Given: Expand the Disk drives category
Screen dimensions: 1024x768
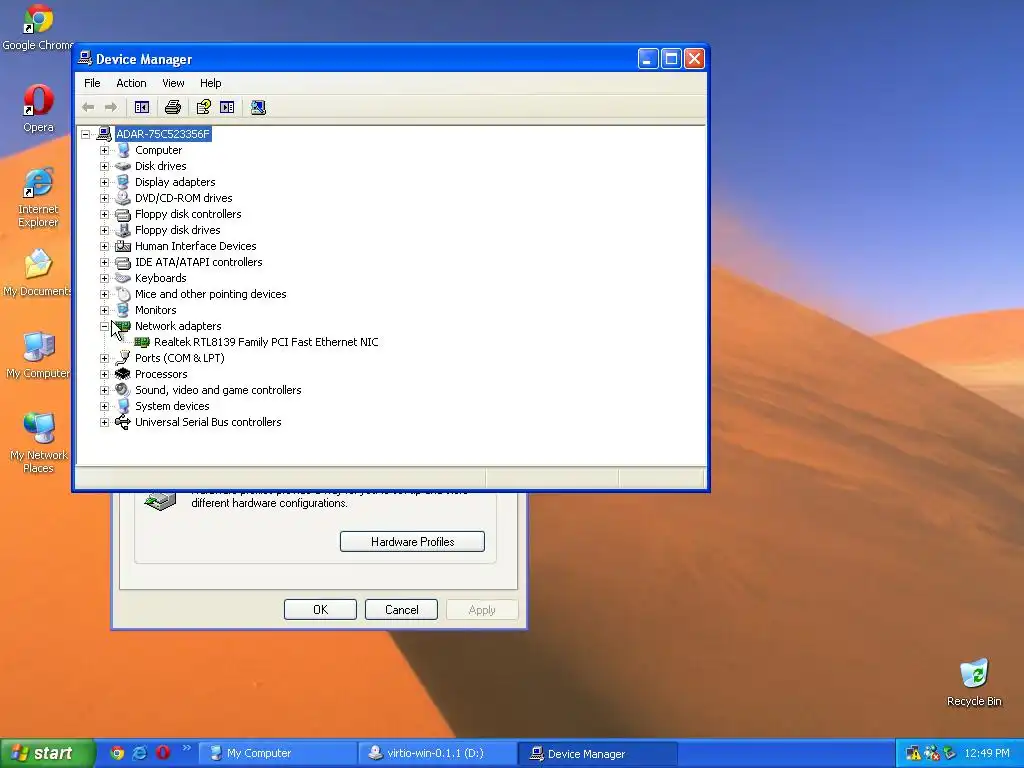Looking at the screenshot, I should point(104,166).
